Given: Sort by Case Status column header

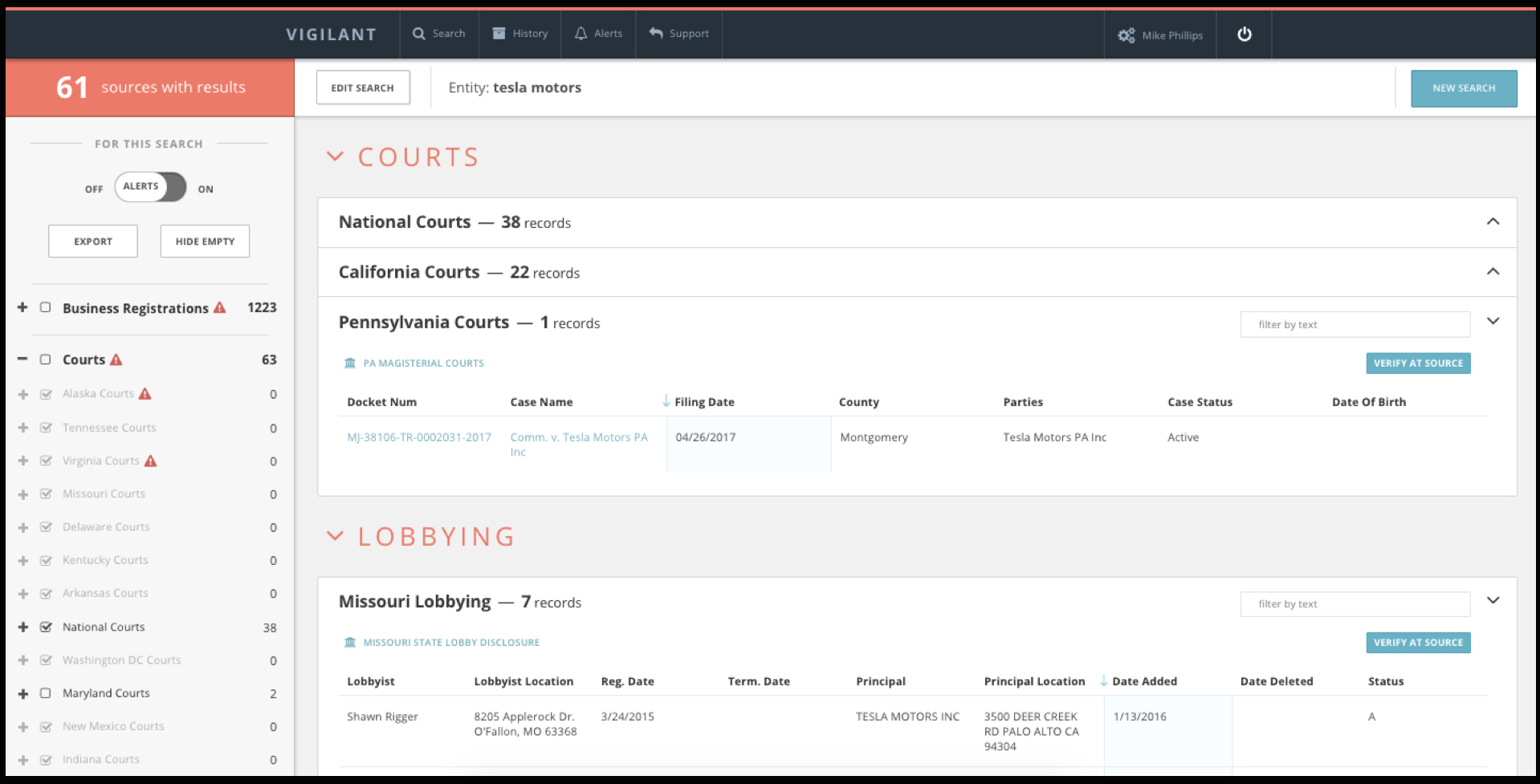Looking at the screenshot, I should point(1200,402).
